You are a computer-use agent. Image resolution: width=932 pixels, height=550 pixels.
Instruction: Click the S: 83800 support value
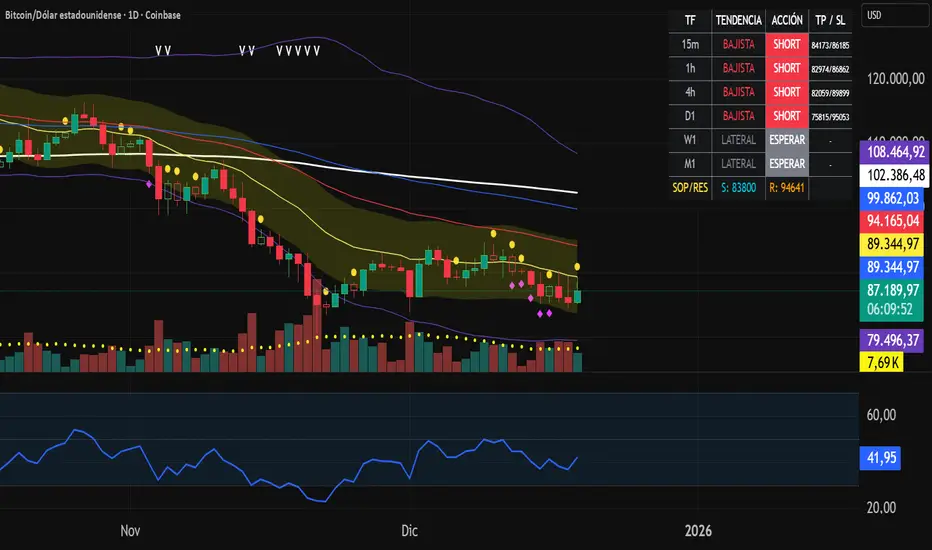point(736,187)
